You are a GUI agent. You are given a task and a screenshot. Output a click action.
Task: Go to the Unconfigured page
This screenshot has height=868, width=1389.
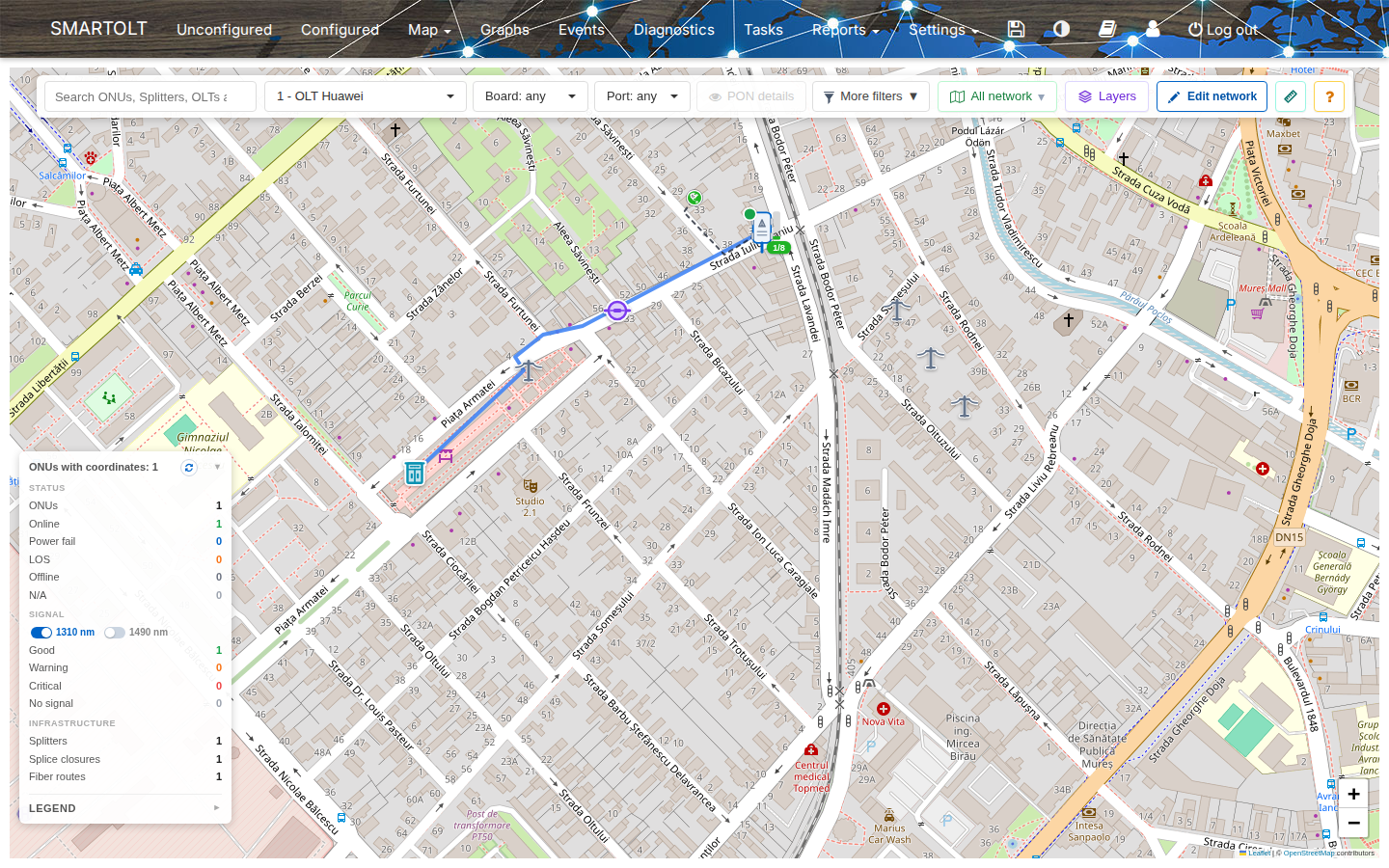pos(224,30)
